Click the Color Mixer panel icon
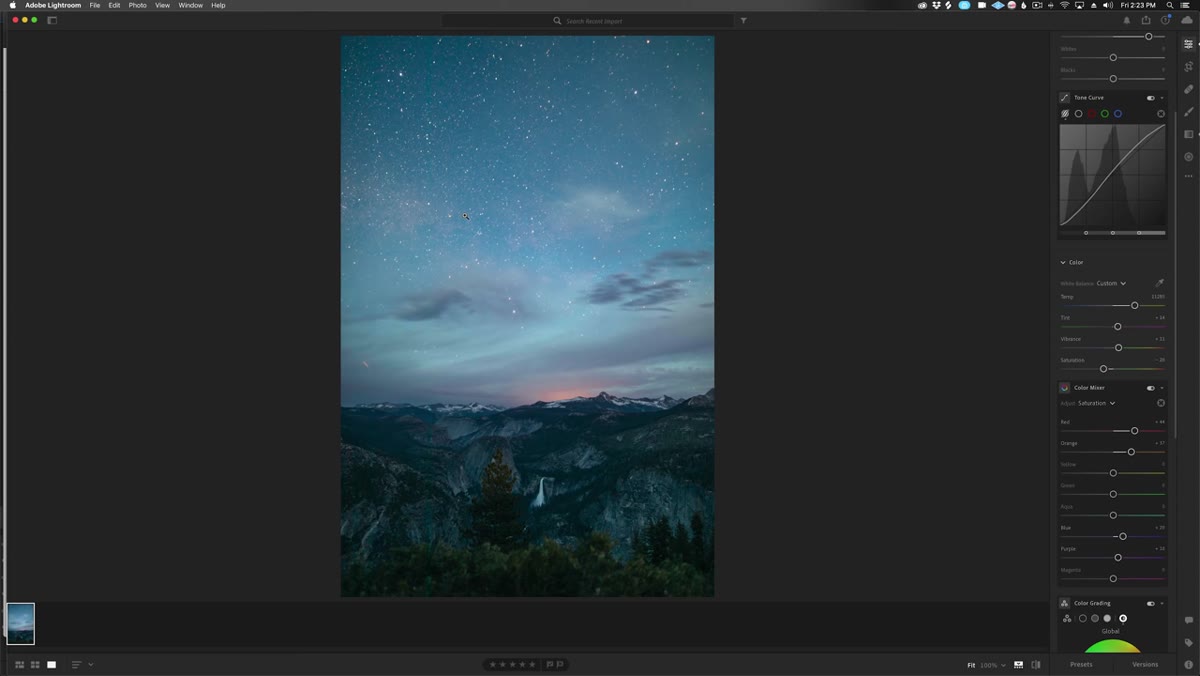This screenshot has height=676, width=1200. (1064, 388)
